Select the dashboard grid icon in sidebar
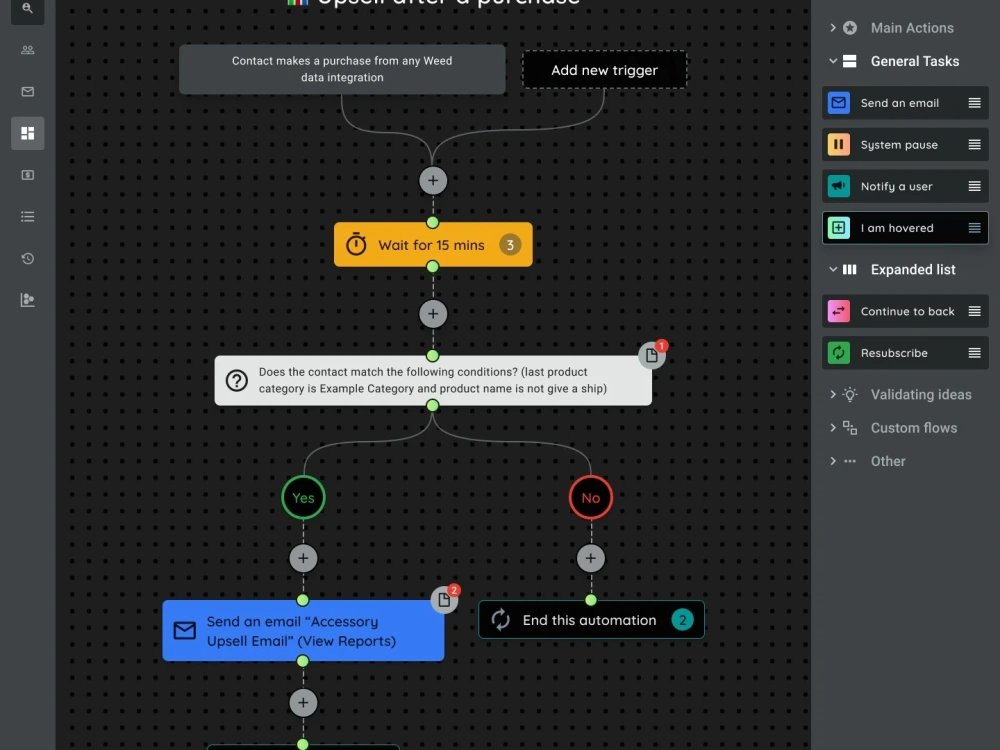This screenshot has height=750, width=1000. click(x=27, y=133)
